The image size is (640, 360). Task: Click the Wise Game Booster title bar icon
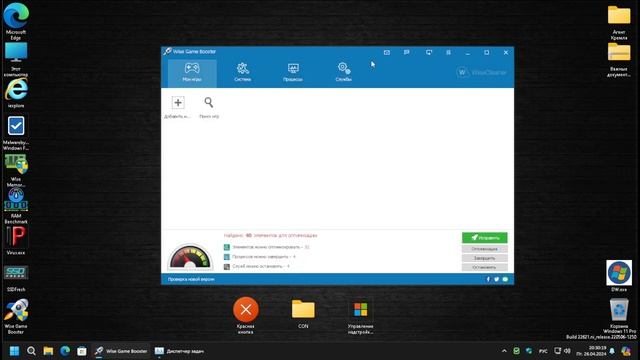167,51
